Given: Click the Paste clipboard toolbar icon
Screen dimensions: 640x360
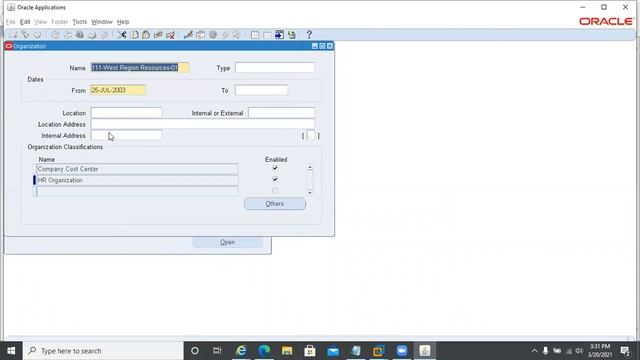Looking at the screenshot, I should [146, 35].
